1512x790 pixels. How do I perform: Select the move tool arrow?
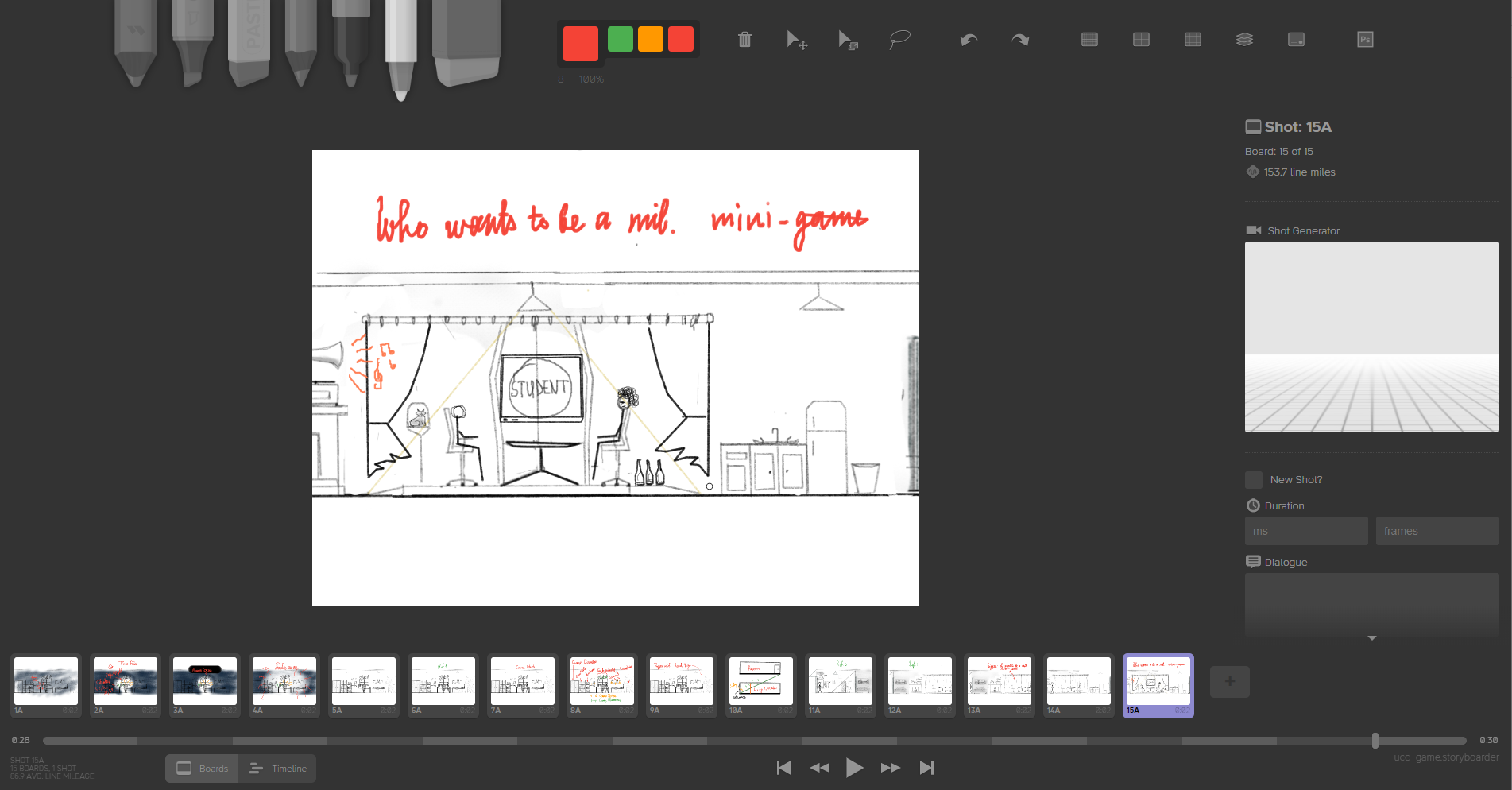[796, 40]
